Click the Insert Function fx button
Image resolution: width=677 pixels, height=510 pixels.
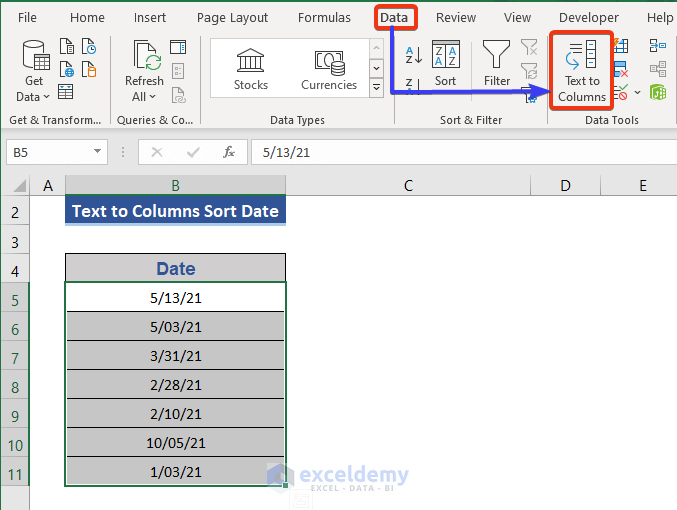click(229, 152)
